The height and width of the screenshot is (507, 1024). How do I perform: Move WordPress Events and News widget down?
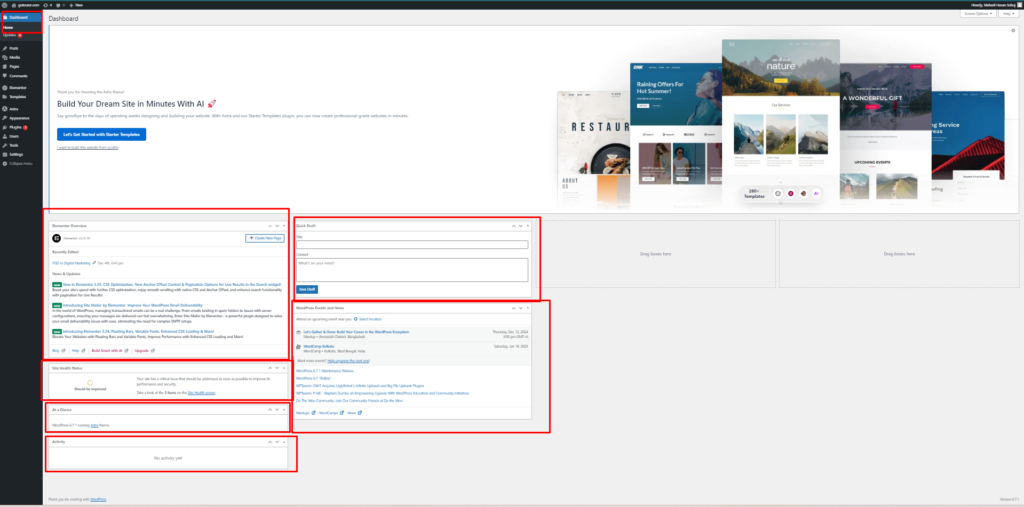point(520,308)
